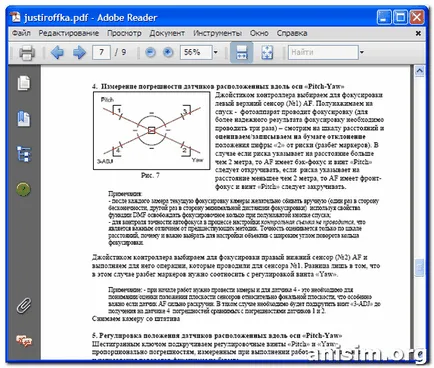
Task: Zoom in using the plus button
Action: pos(168,52)
